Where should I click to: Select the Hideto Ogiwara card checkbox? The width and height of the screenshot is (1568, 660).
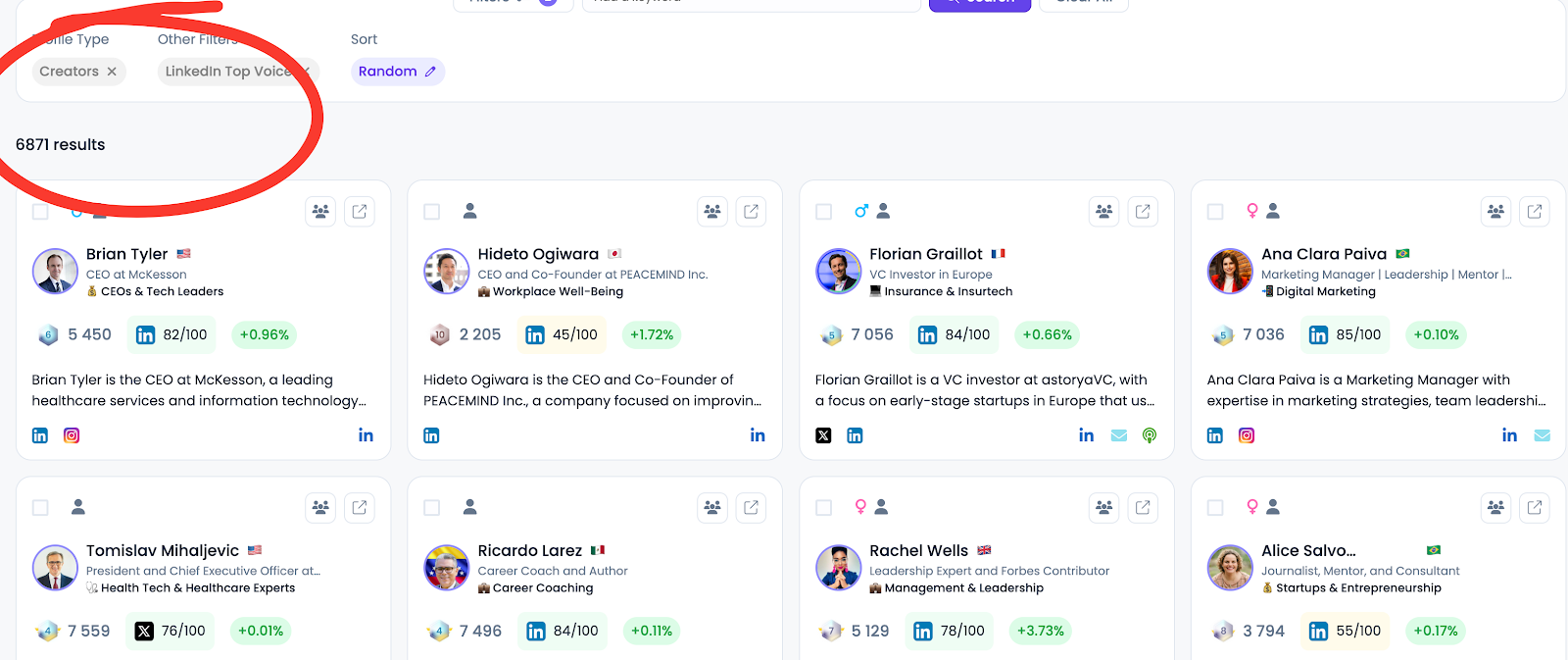tap(432, 212)
